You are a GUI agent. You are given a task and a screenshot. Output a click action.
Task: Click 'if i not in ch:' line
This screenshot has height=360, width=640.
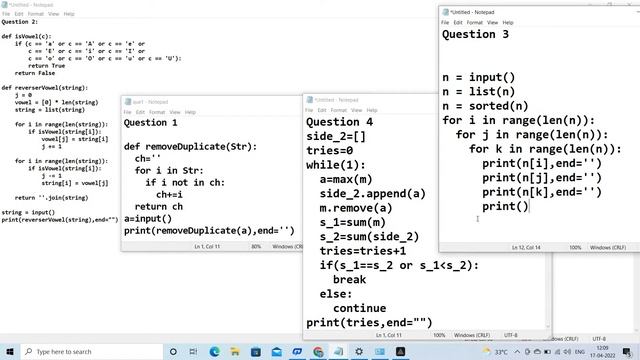click(x=185, y=182)
